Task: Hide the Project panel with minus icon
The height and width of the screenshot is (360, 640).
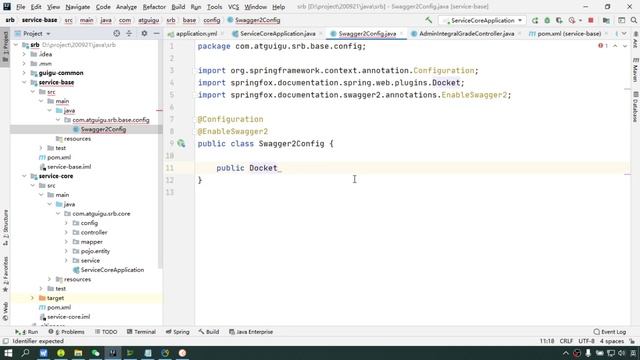Action: [156, 33]
